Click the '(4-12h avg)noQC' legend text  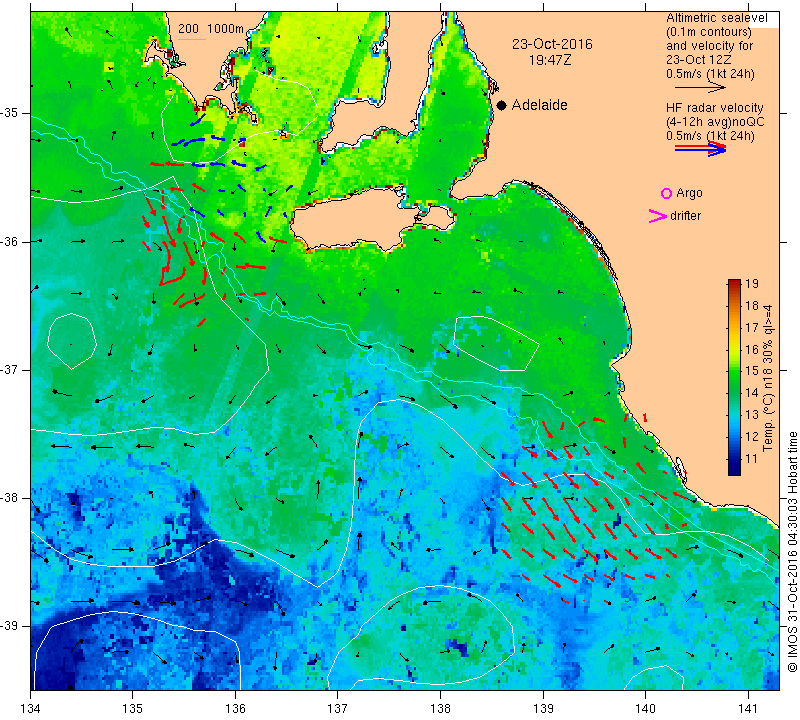click(715, 122)
